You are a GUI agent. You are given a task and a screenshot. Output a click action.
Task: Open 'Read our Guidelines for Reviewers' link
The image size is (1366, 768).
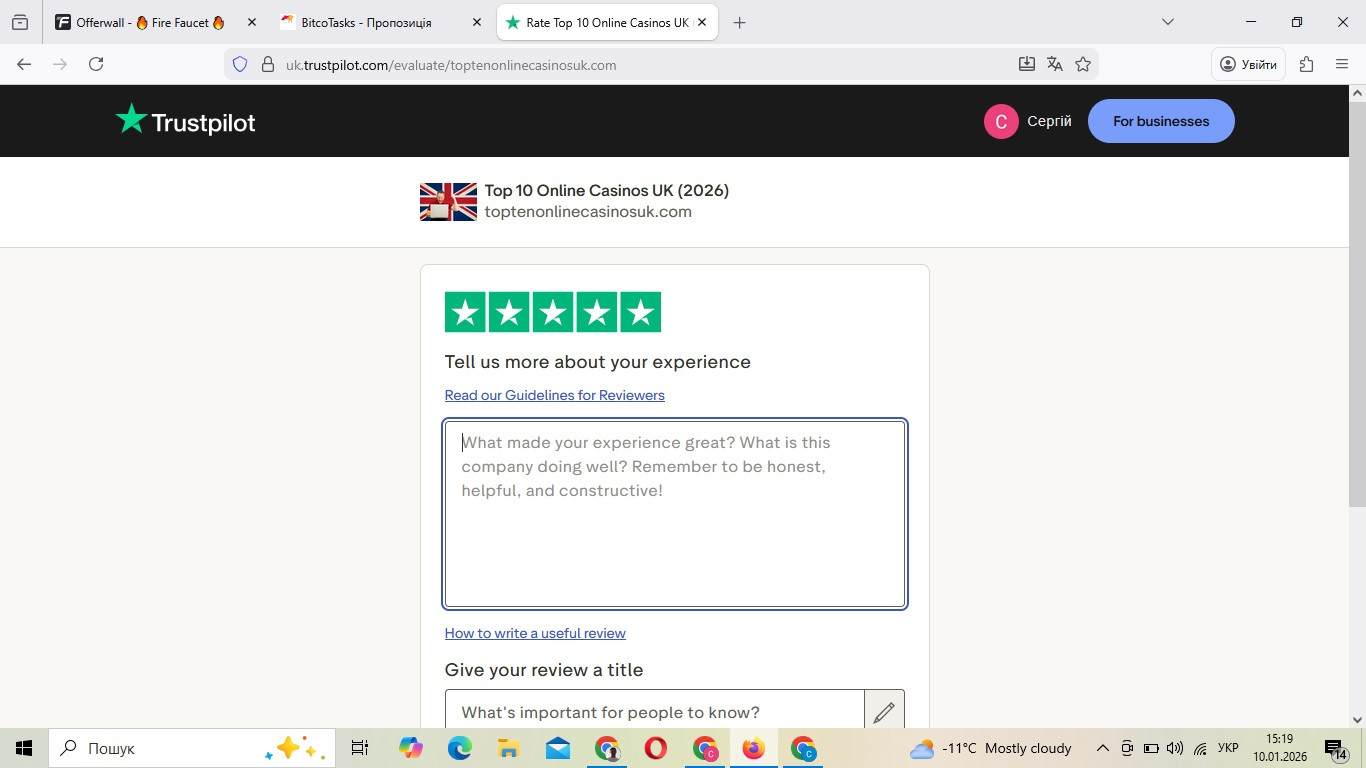point(554,395)
